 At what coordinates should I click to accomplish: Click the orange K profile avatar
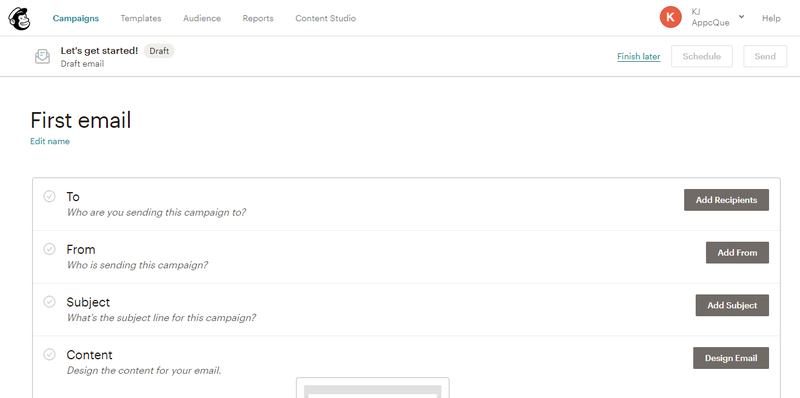pyautogui.click(x=670, y=17)
